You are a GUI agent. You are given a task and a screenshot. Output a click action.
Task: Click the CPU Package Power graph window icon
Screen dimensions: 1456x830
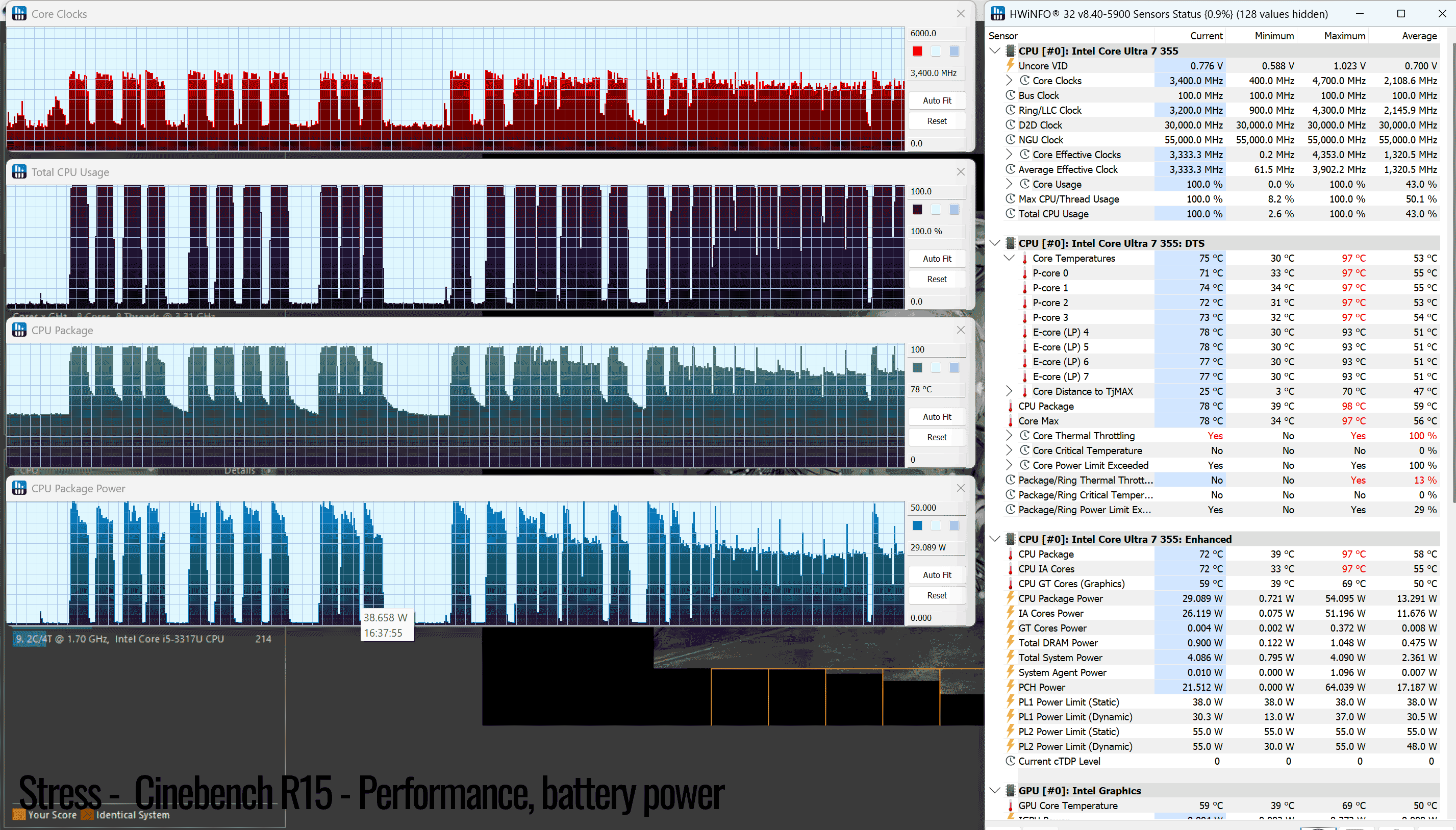[19, 489]
